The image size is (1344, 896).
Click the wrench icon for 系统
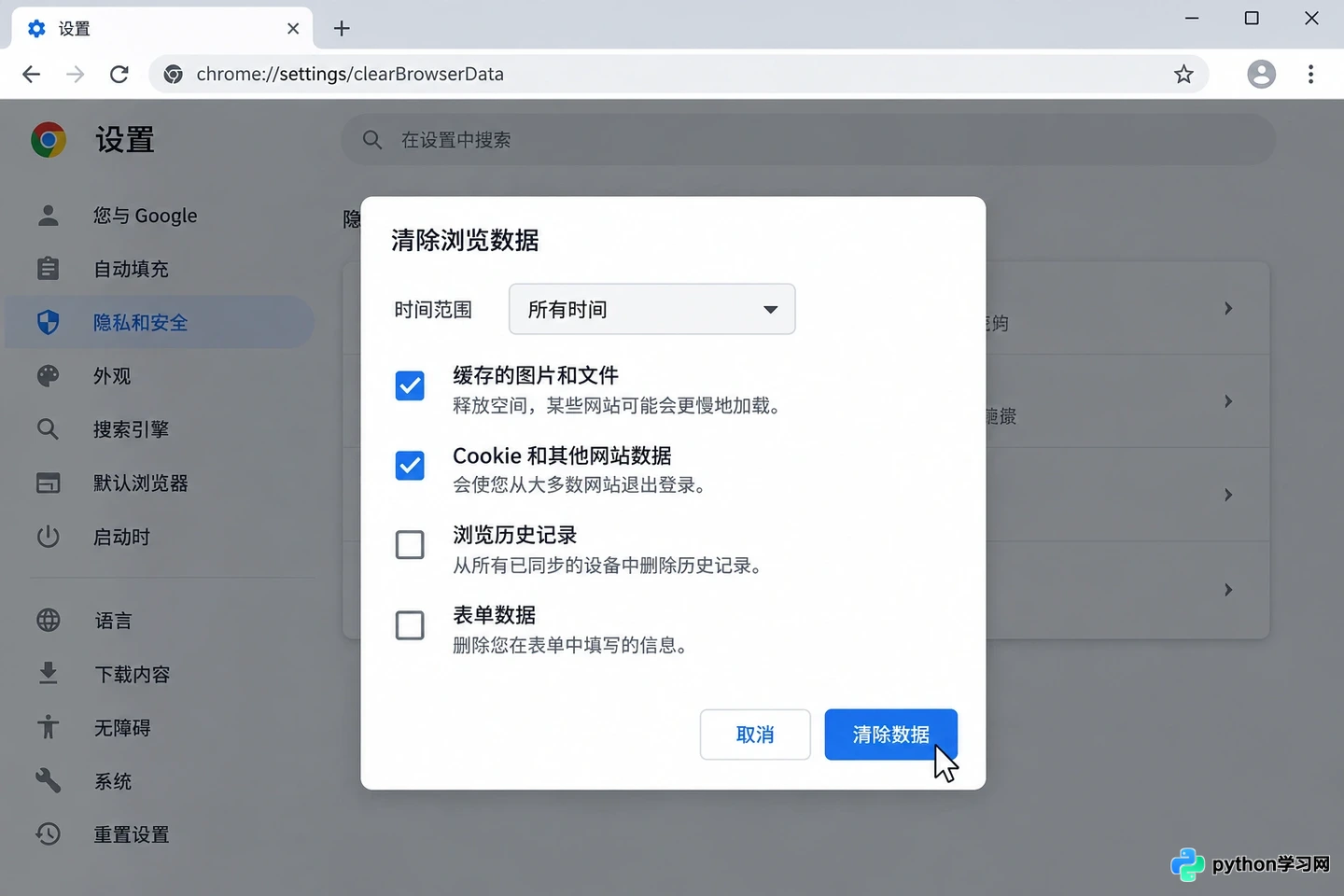click(49, 780)
